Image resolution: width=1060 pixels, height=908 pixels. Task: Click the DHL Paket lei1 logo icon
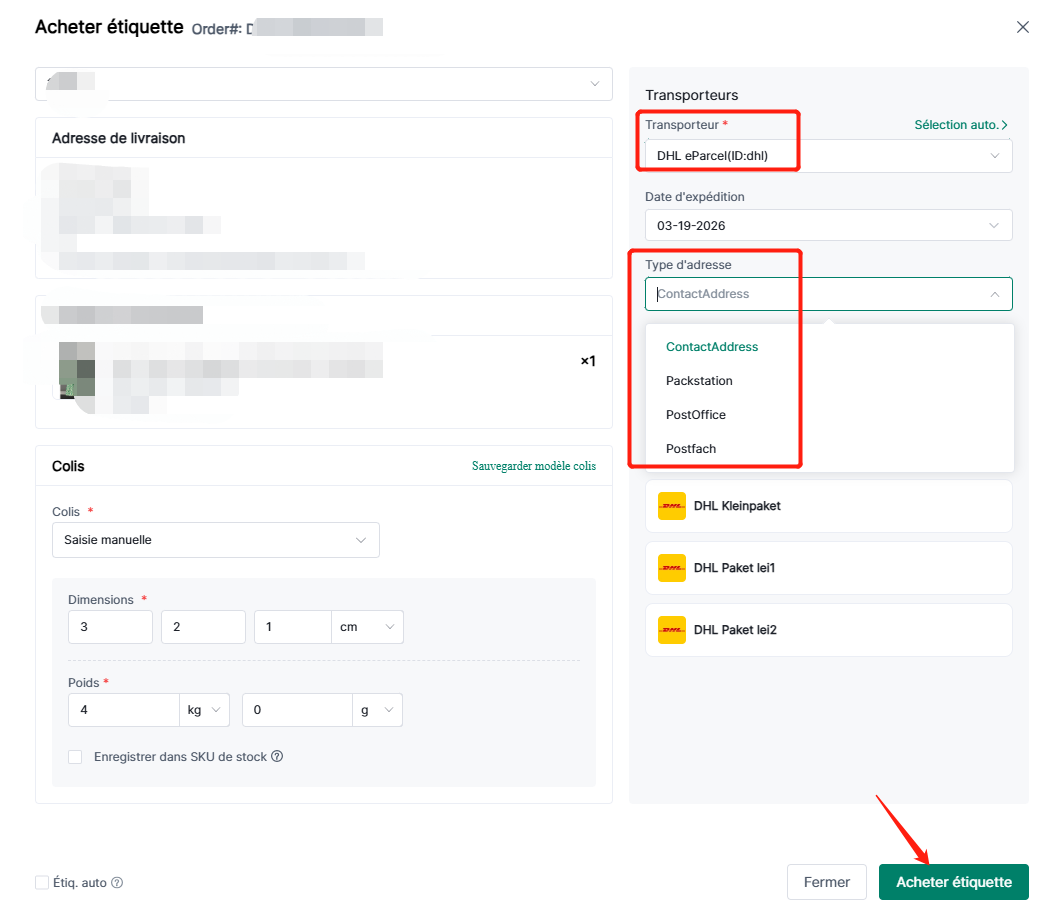pos(671,568)
